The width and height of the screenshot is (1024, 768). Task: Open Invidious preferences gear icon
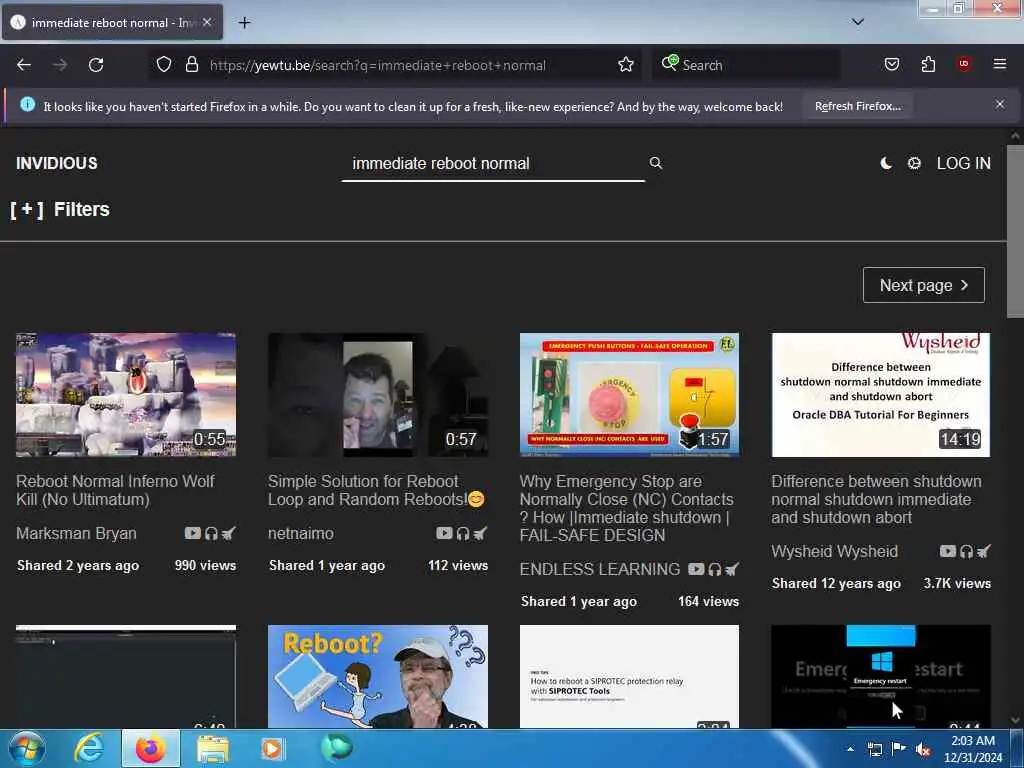click(914, 163)
